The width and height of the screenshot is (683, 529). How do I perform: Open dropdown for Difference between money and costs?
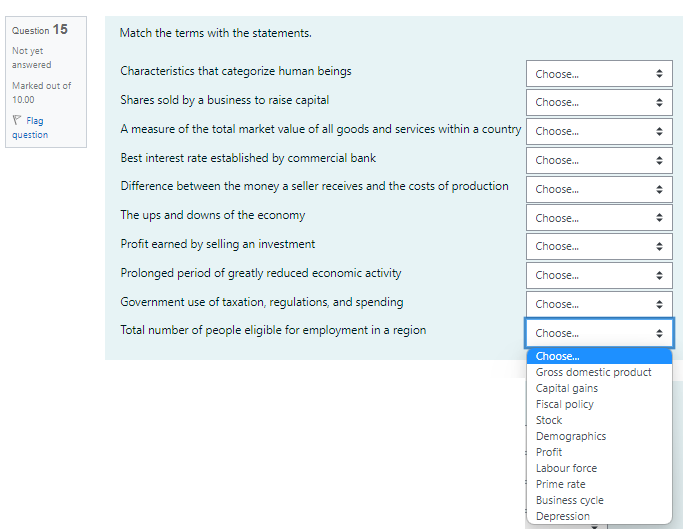click(x=599, y=189)
